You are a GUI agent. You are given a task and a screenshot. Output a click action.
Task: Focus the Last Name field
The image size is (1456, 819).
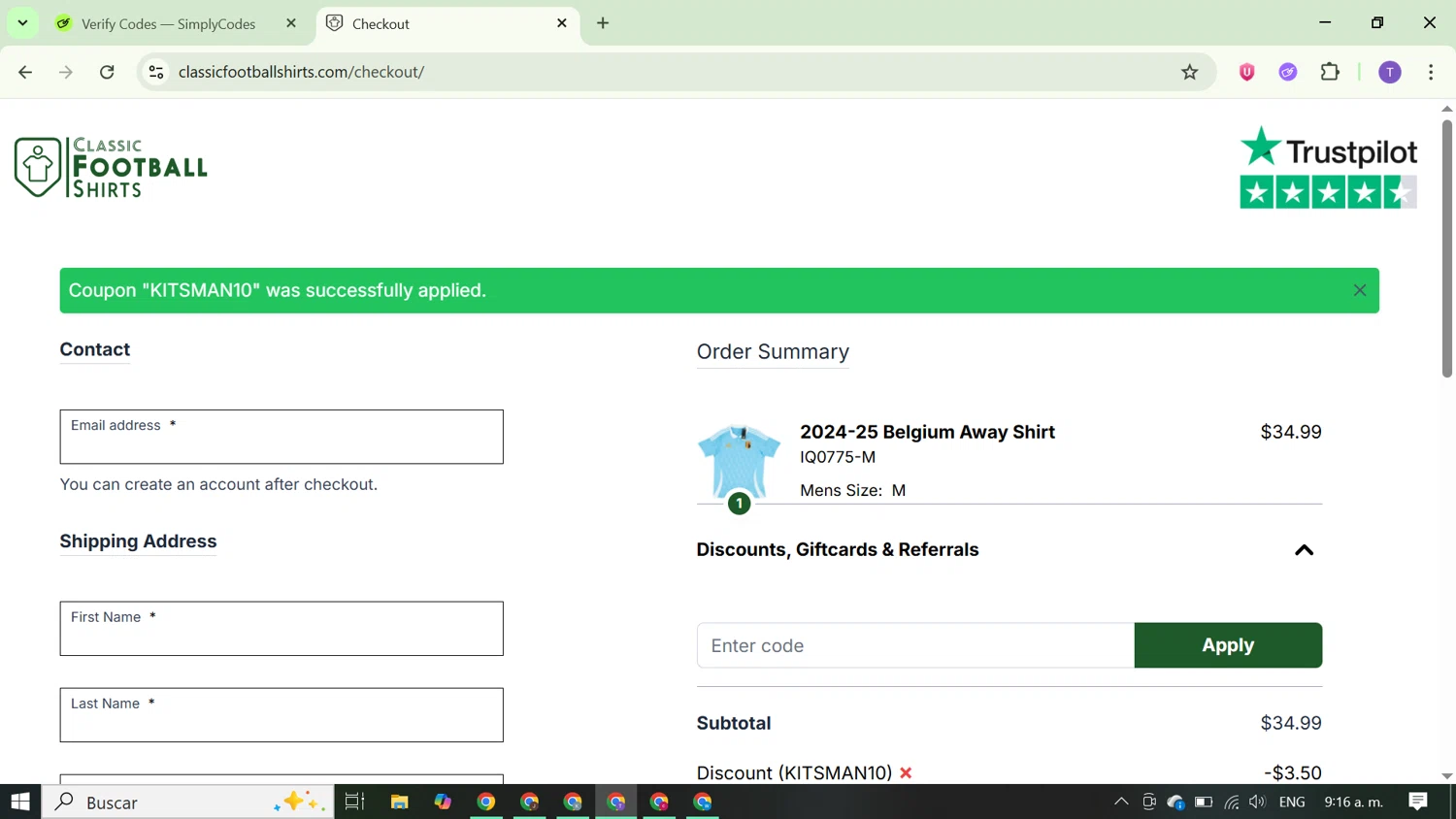(281, 715)
